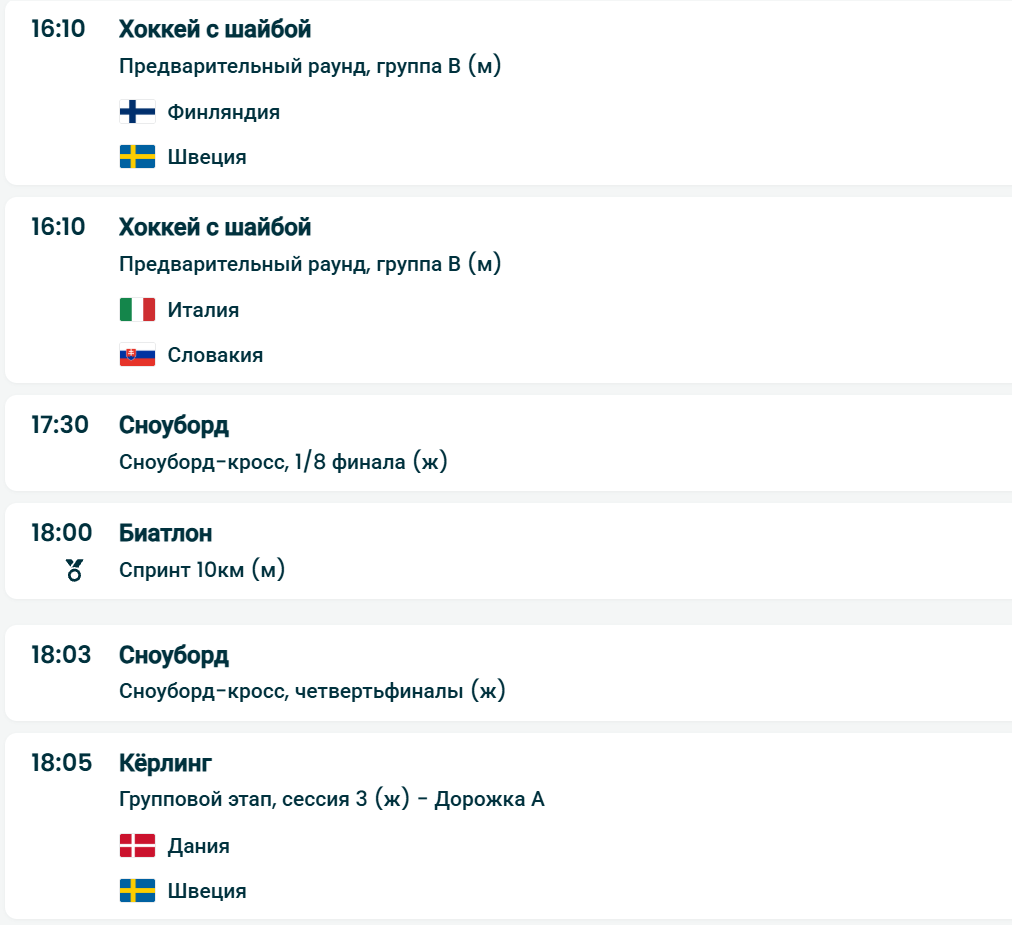The image size is (1012, 925).
Task: Click the 18:05 time label
Action: pyautogui.click(x=61, y=763)
